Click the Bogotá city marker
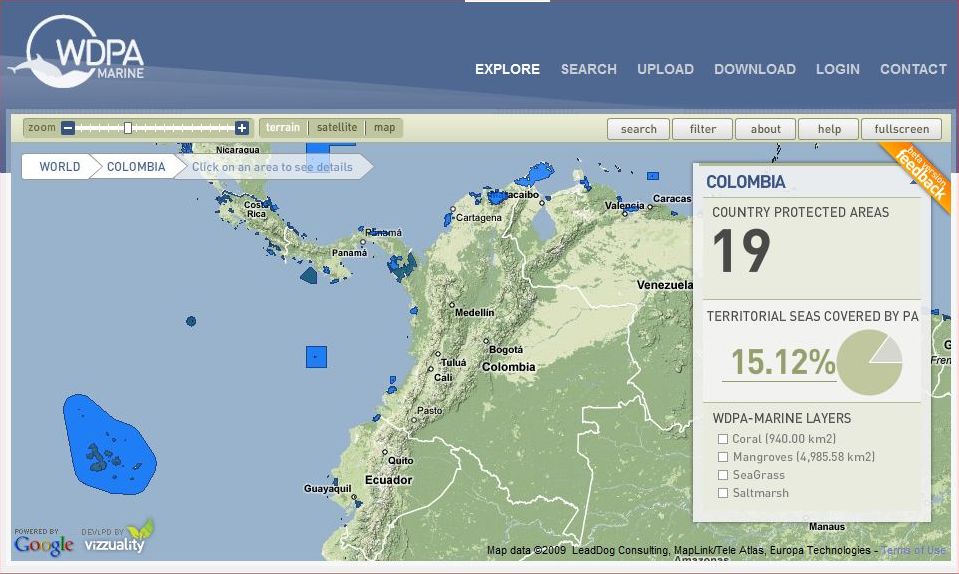This screenshot has width=959, height=574. [x=486, y=341]
